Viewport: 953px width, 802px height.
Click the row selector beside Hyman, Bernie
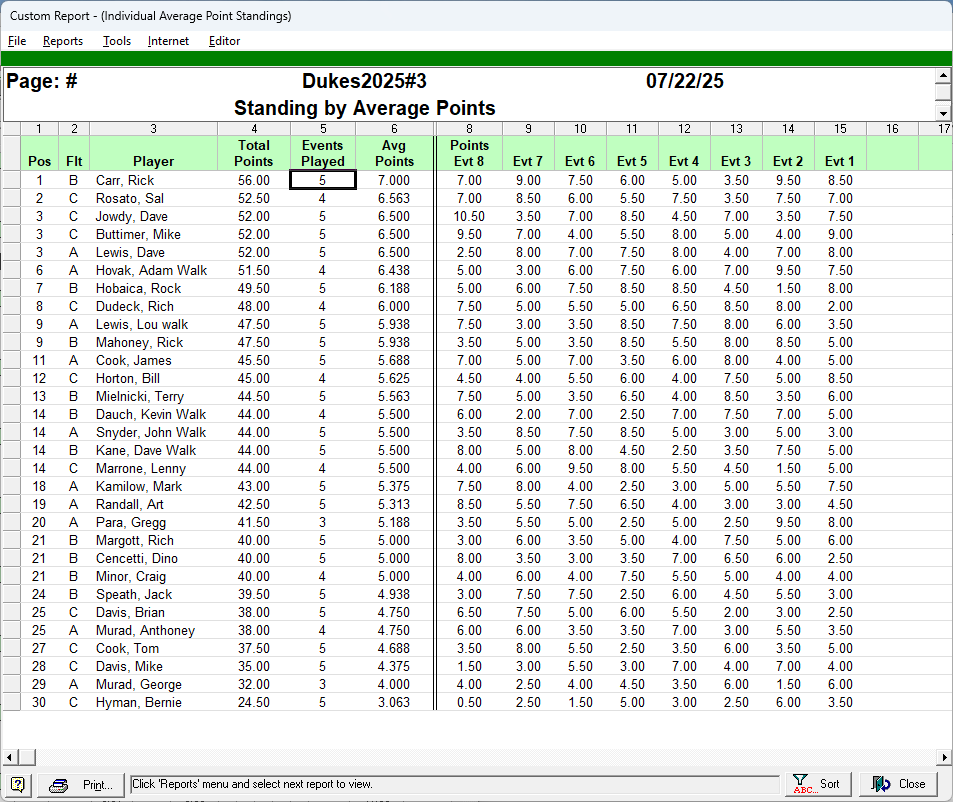[11, 702]
